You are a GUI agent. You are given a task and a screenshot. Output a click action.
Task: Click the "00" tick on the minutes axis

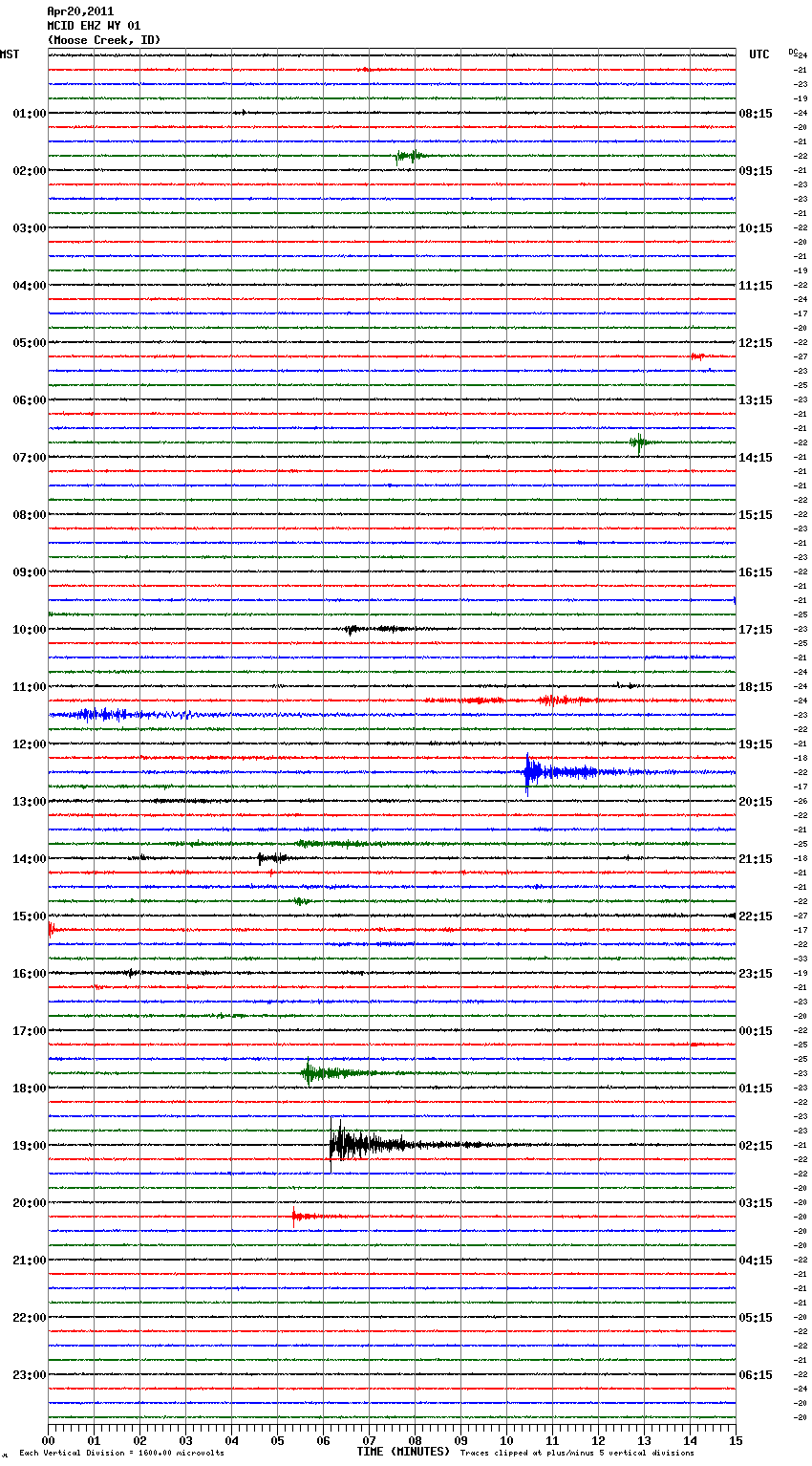click(x=48, y=1440)
